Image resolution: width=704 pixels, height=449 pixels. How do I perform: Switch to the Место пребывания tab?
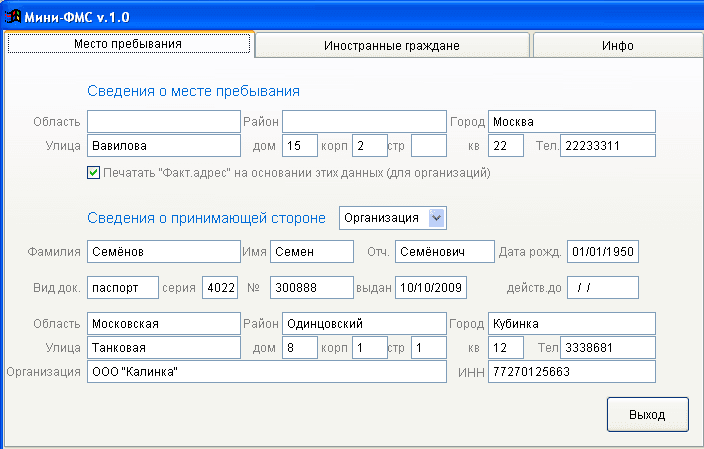(x=128, y=44)
